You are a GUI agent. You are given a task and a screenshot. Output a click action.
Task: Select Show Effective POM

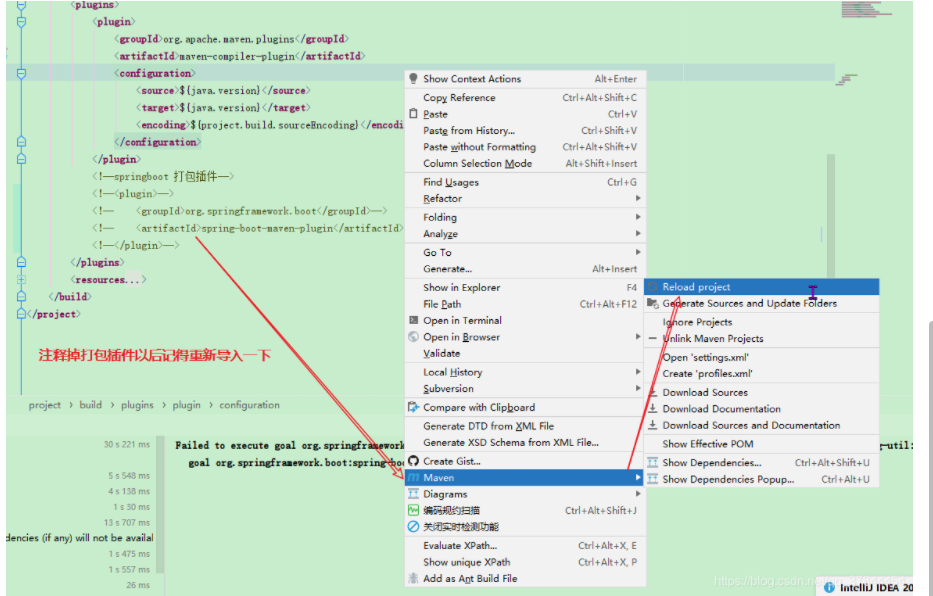762,444
